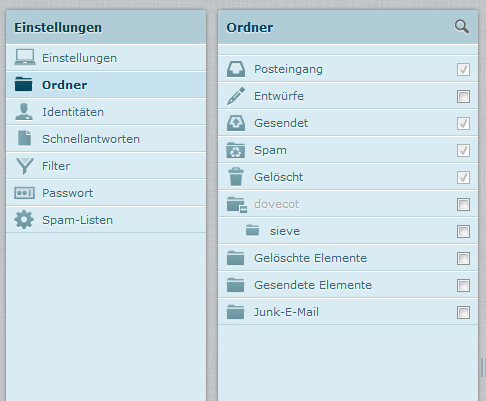
Task: Click the search magnifier icon in Ordner header
Action: pyautogui.click(x=462, y=27)
